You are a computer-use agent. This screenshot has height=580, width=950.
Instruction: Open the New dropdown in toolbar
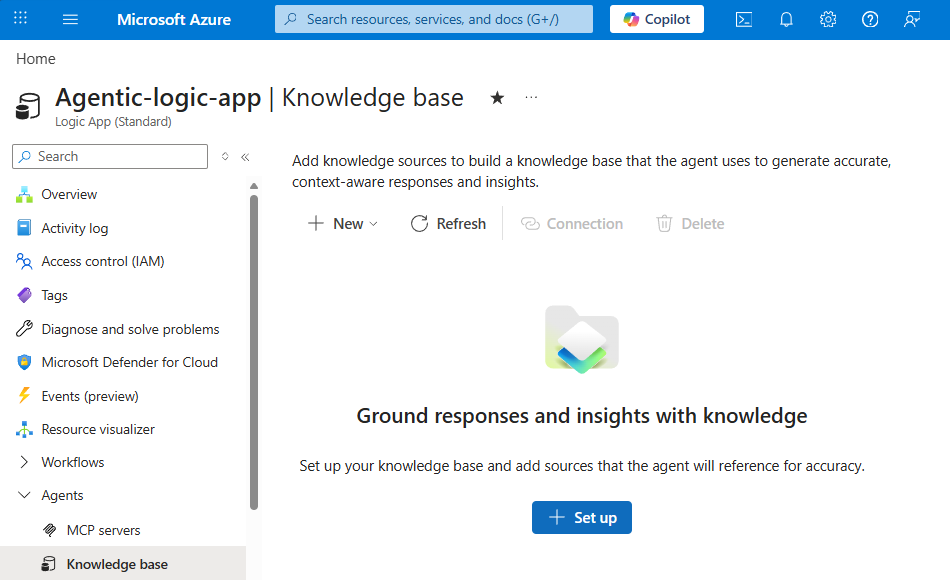(x=343, y=224)
